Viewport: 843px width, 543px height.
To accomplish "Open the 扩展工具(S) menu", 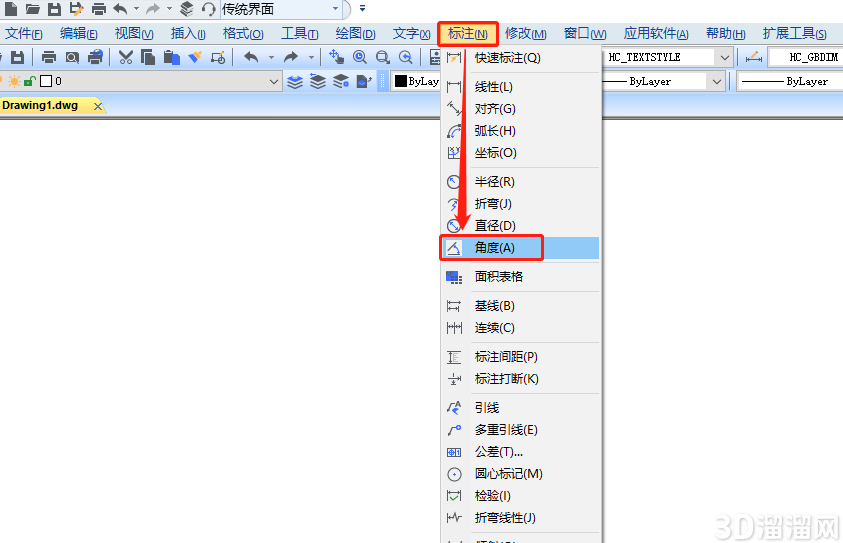I will point(795,34).
